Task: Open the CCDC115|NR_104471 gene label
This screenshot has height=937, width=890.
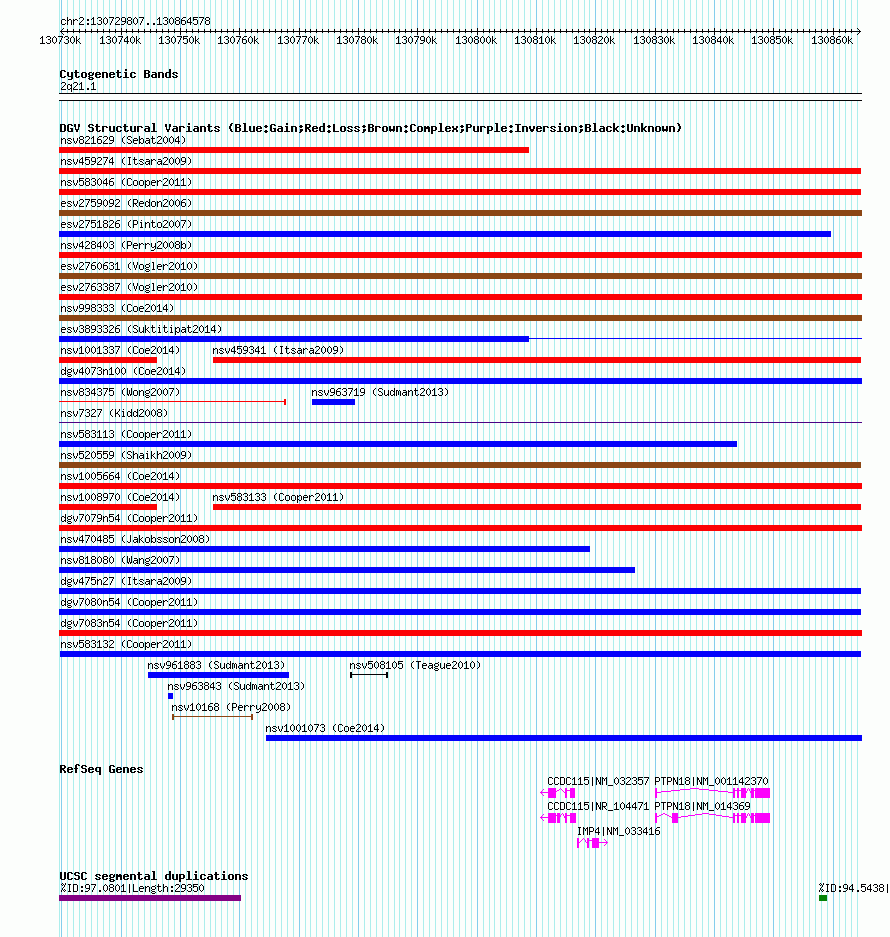Action: point(598,806)
